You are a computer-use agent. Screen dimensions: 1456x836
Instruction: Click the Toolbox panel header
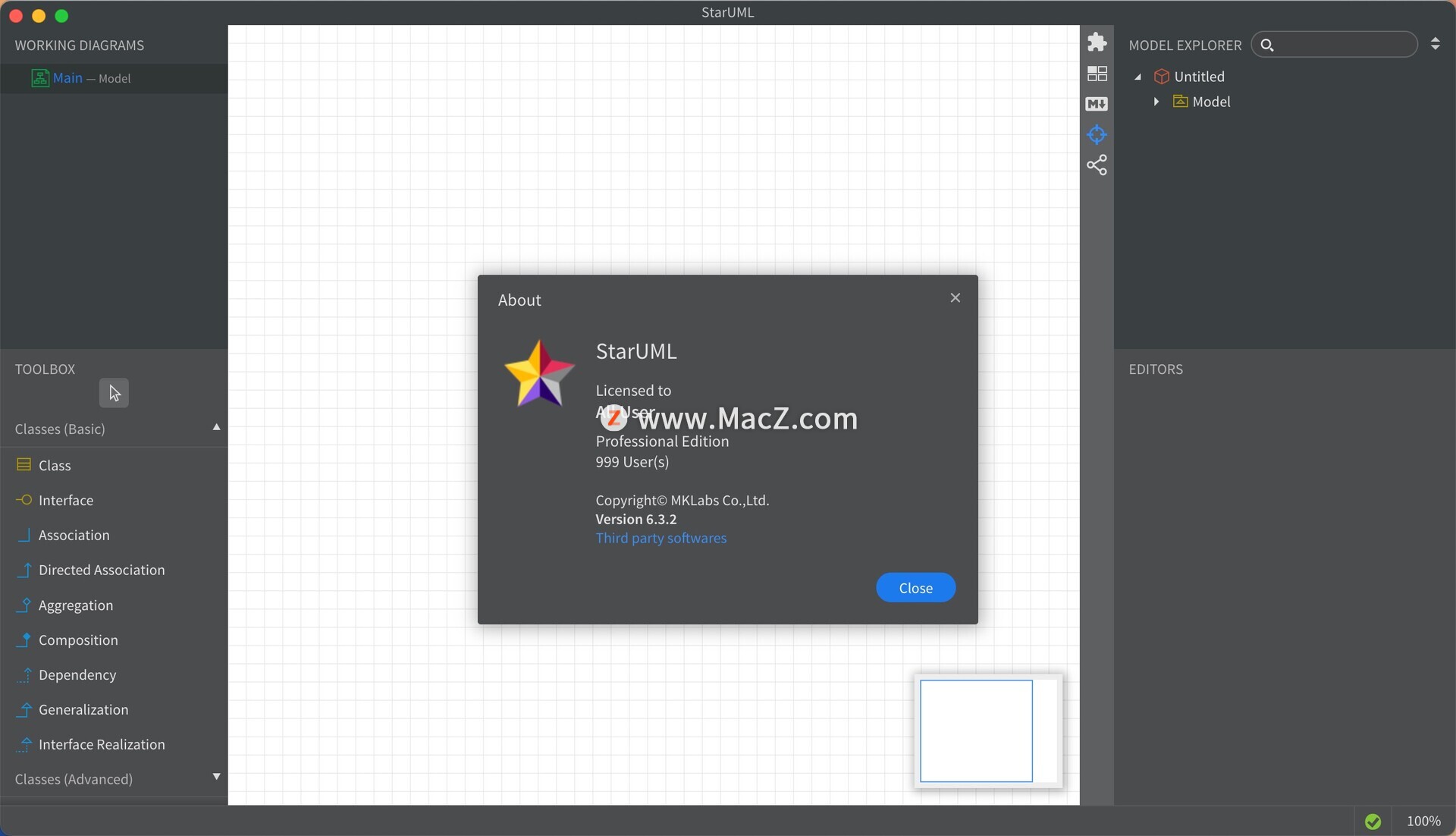[x=45, y=369]
